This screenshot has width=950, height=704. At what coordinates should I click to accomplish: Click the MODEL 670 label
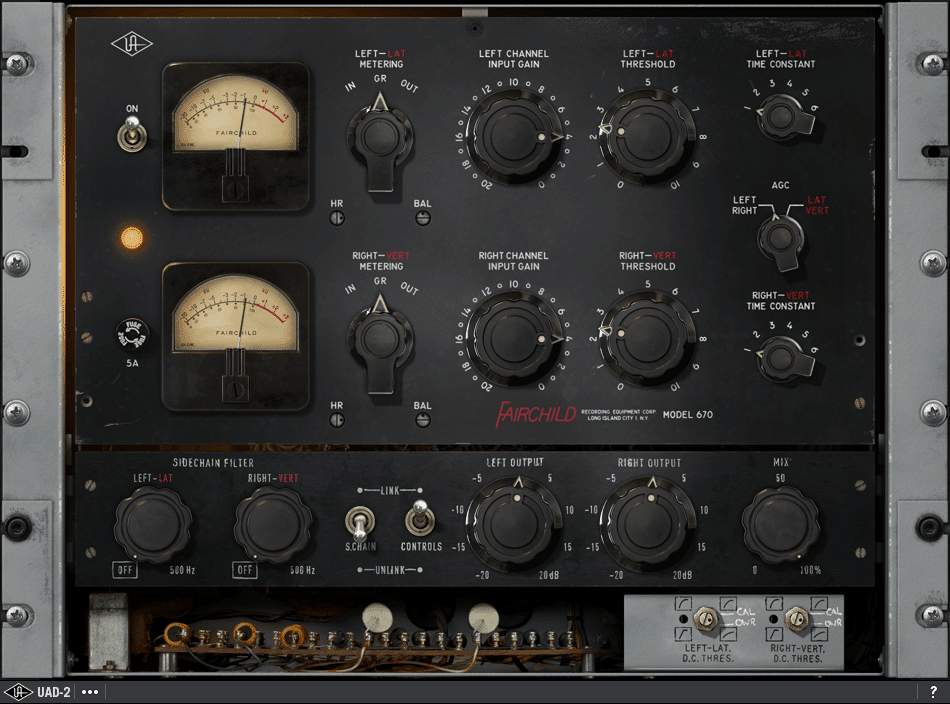[x=688, y=415]
